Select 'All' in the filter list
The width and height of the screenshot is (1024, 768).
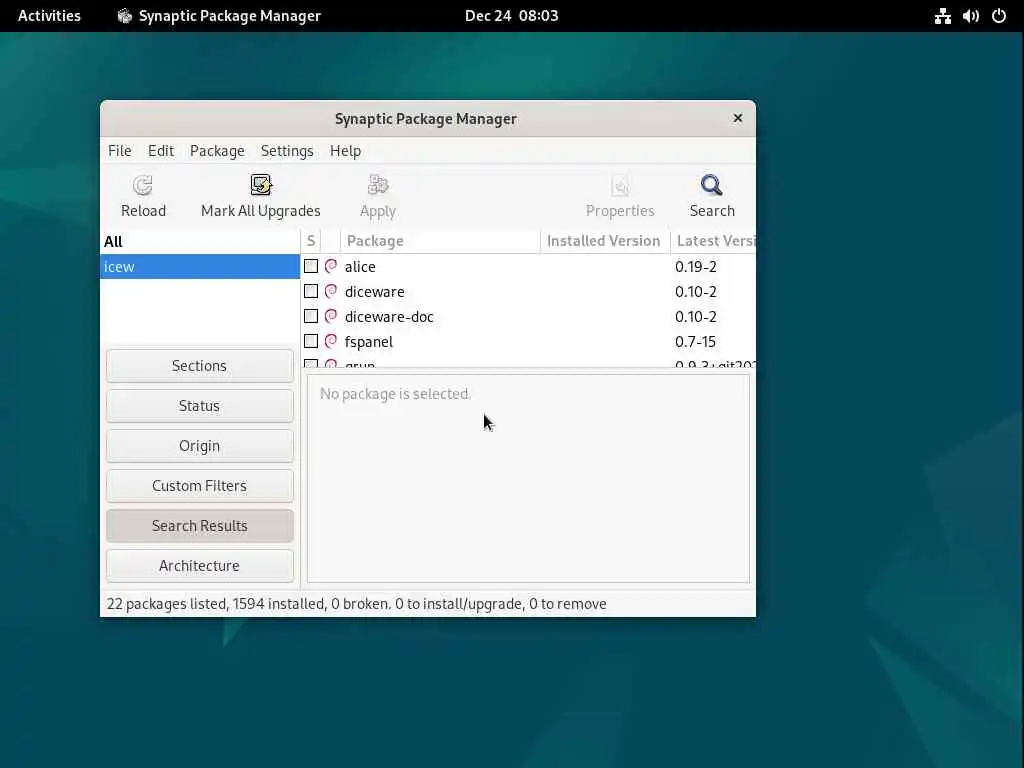(200, 242)
